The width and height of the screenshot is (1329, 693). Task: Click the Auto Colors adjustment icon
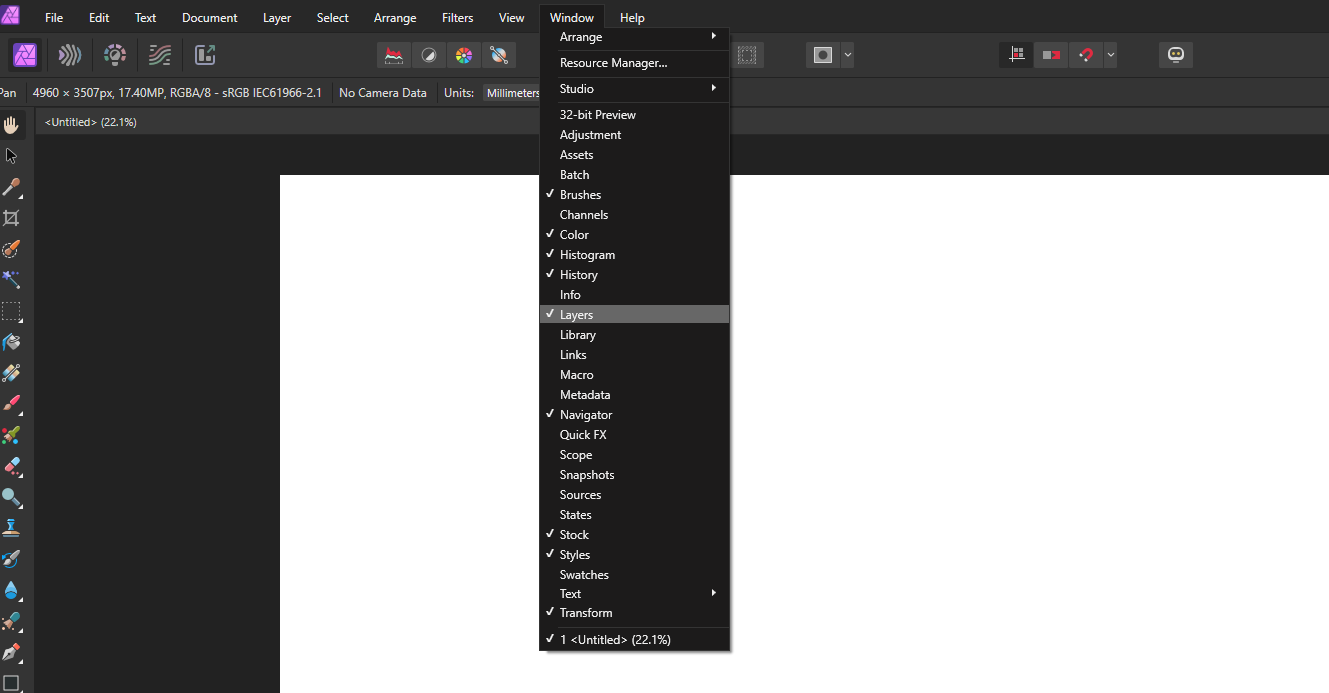[x=464, y=55]
